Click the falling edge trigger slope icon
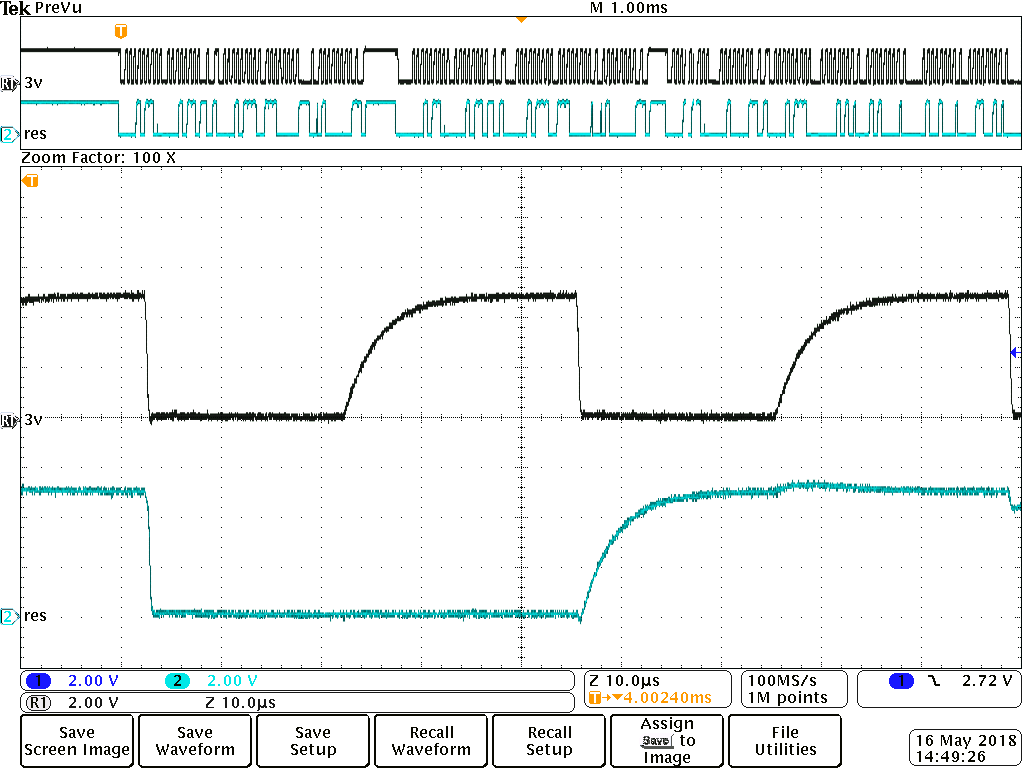 tap(935, 681)
